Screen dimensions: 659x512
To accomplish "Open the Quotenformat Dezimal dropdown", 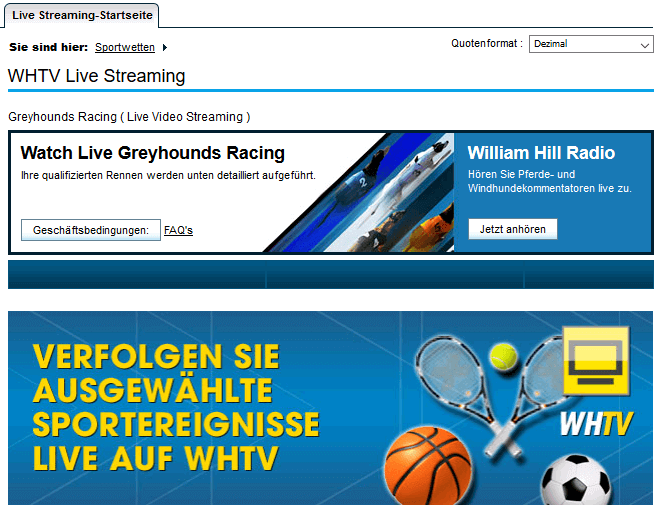I will [591, 44].
